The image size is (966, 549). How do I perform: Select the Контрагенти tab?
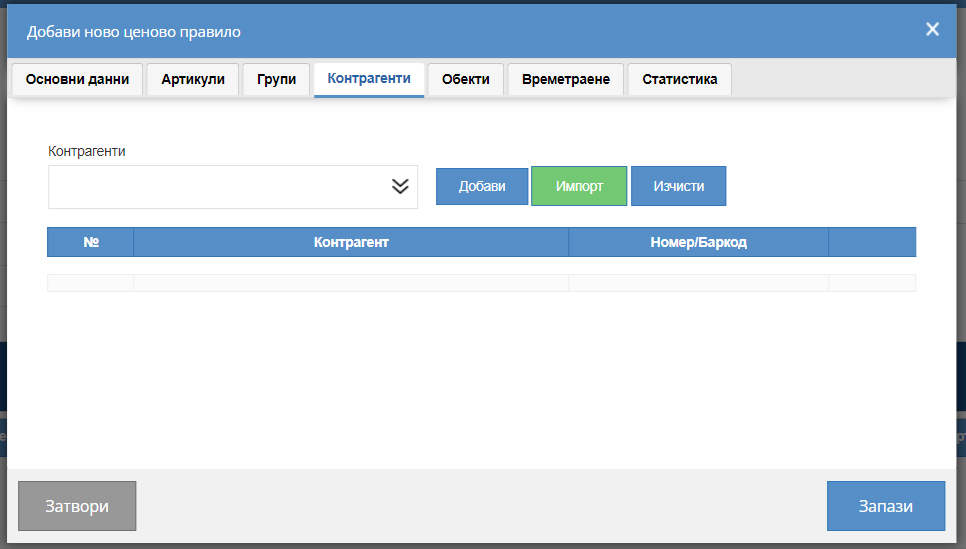(x=369, y=79)
